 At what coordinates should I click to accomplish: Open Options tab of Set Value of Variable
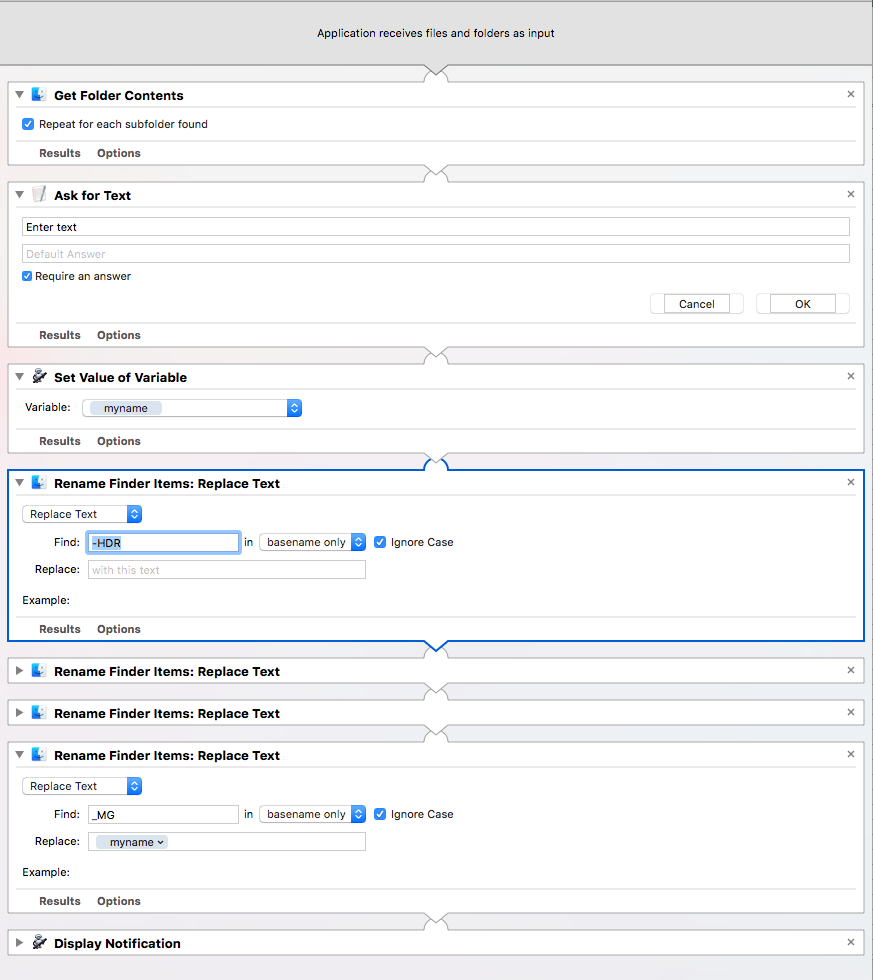pyautogui.click(x=119, y=441)
